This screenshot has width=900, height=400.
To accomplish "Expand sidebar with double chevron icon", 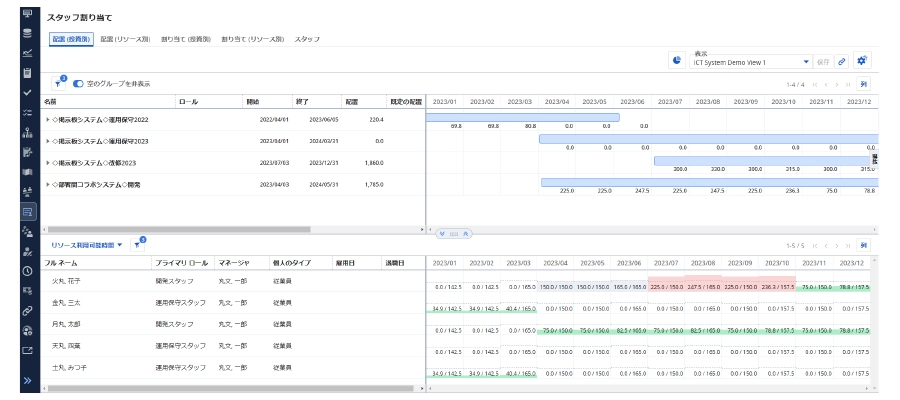I will (27, 381).
